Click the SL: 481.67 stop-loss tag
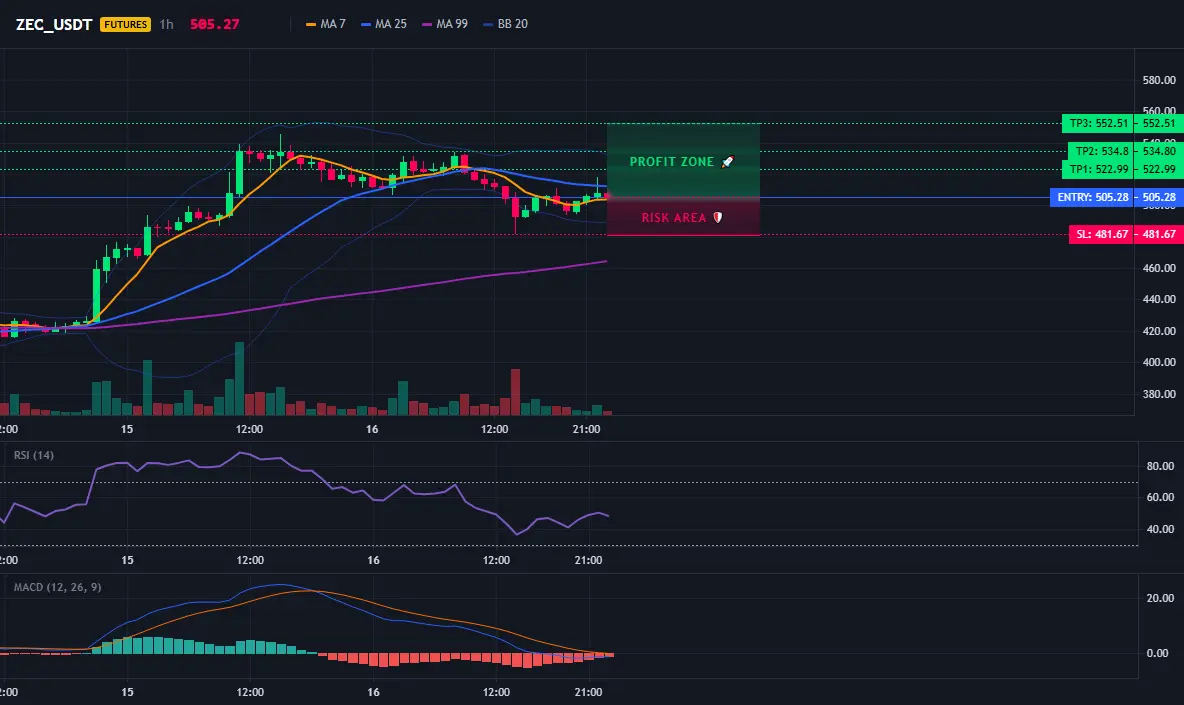The height and width of the screenshot is (705, 1184). coord(1102,234)
